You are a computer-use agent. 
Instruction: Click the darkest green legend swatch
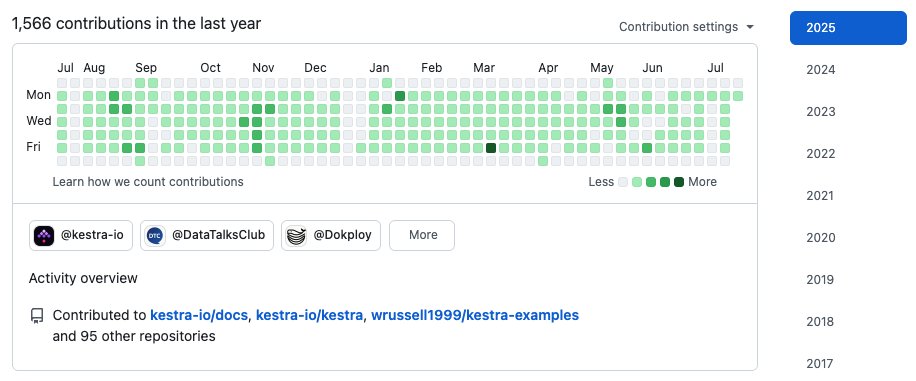point(679,182)
